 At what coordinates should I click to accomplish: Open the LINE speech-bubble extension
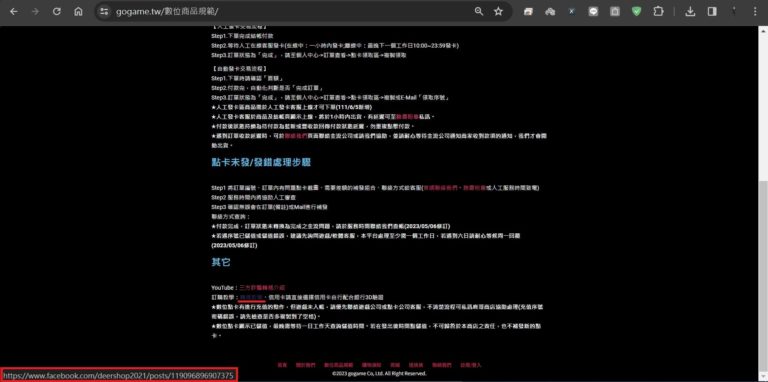pos(593,12)
